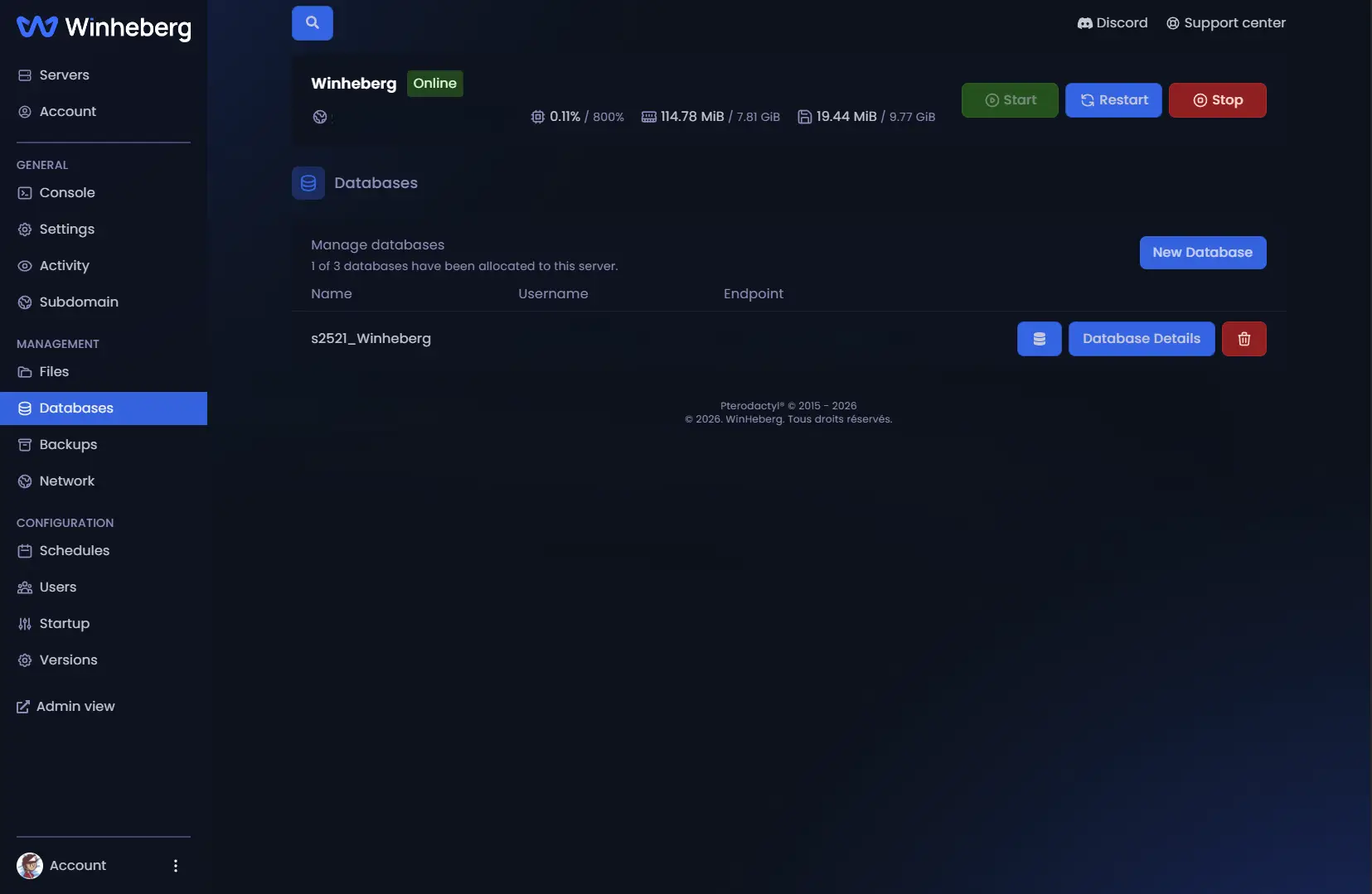Screen dimensions: 1372x894
Task: Restart the server
Action: (x=1113, y=100)
